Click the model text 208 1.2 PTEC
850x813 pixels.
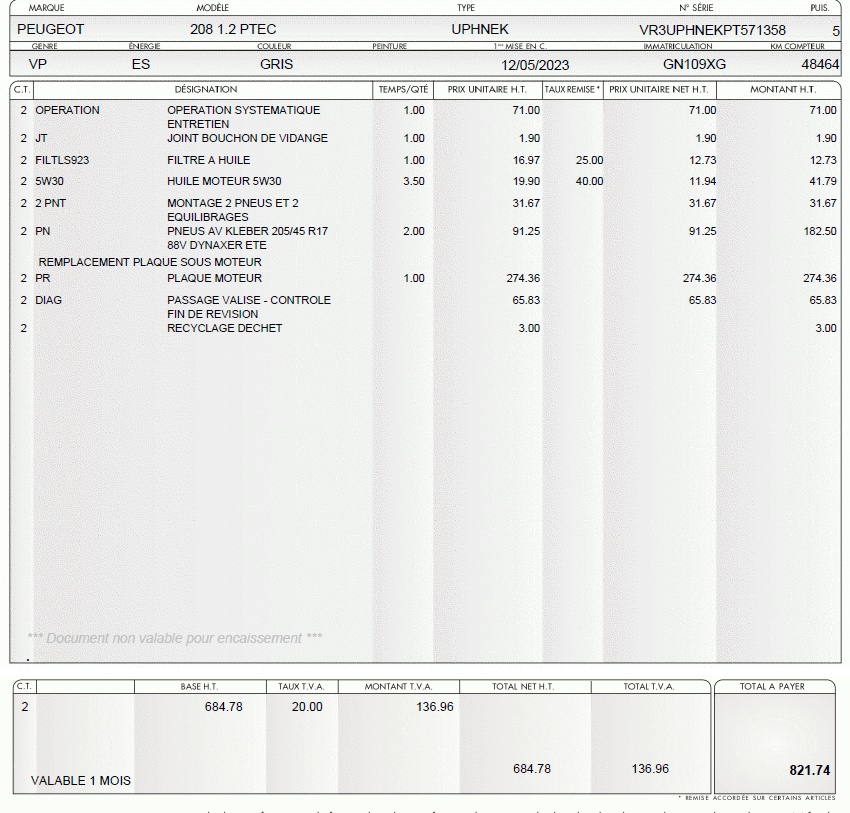click(x=233, y=29)
